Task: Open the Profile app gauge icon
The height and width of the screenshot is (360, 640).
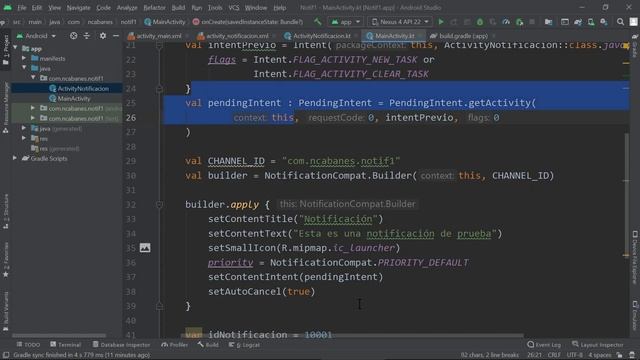Action: pos(506,22)
